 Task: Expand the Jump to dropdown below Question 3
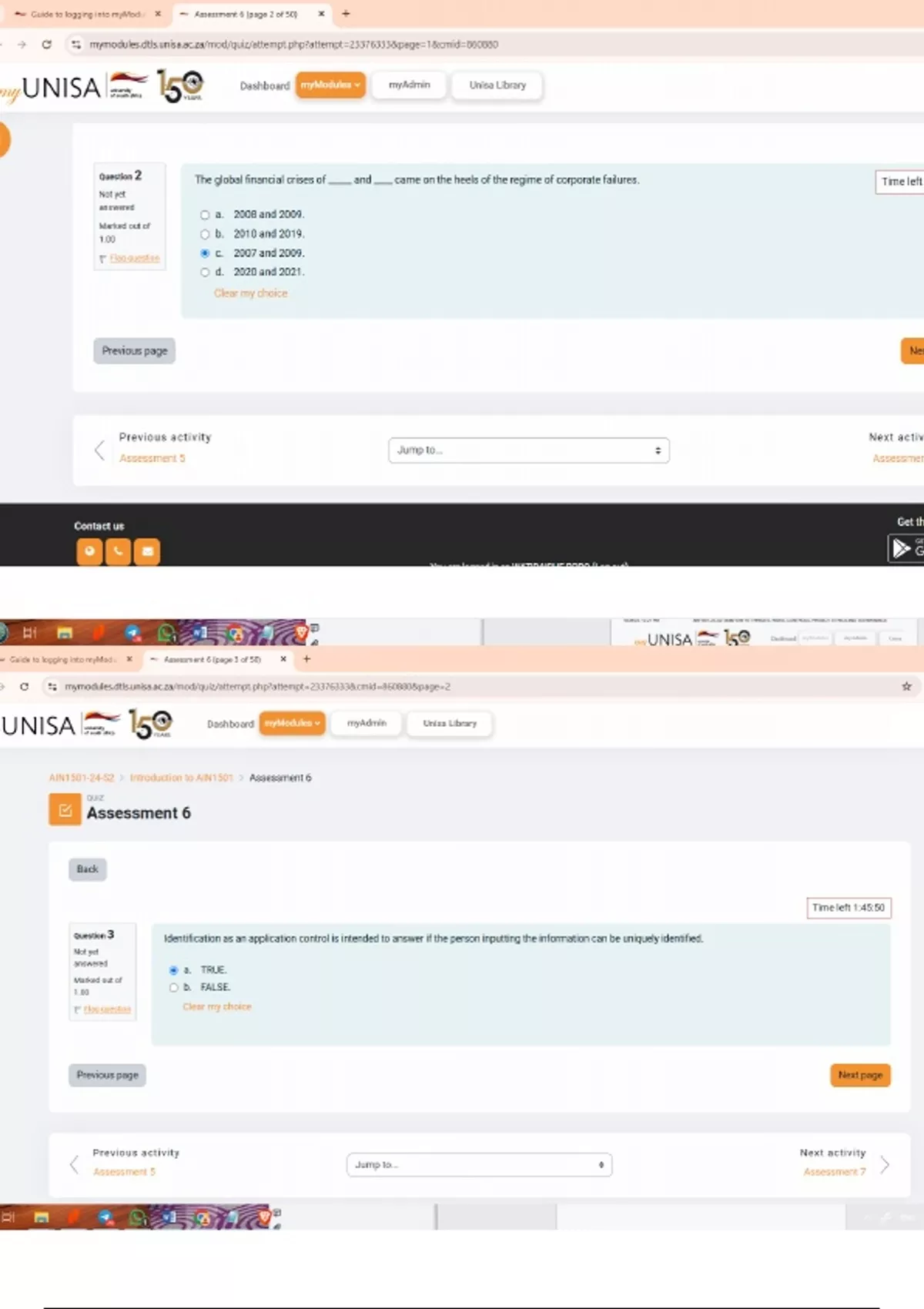pos(479,1164)
